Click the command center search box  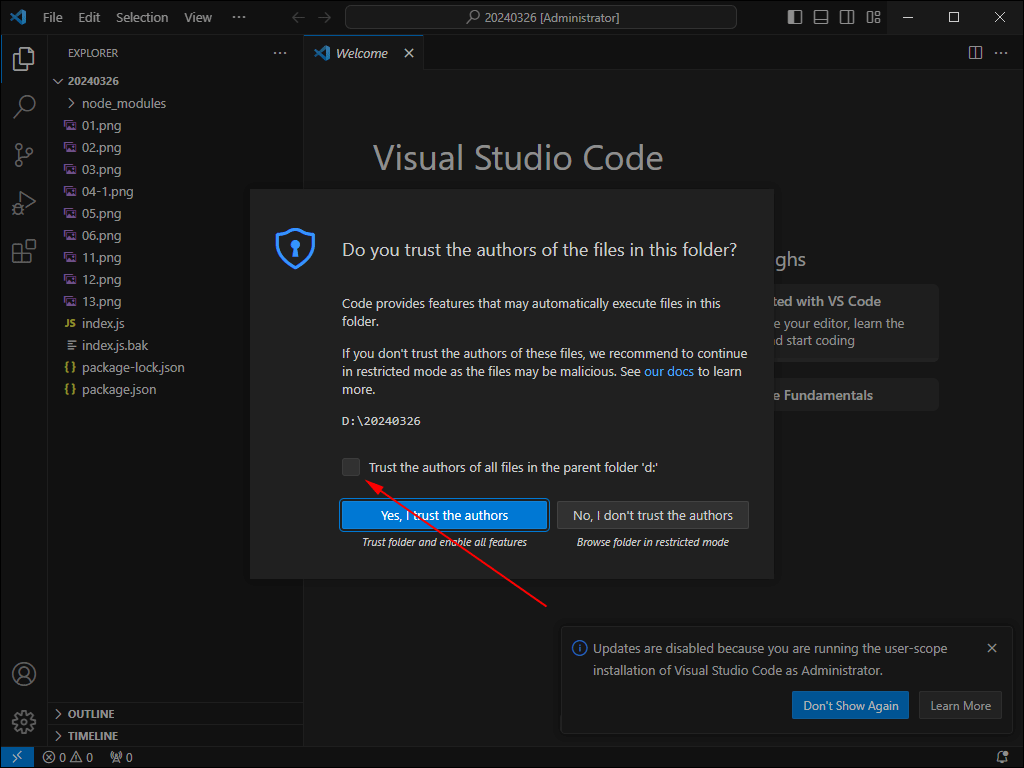(541, 18)
